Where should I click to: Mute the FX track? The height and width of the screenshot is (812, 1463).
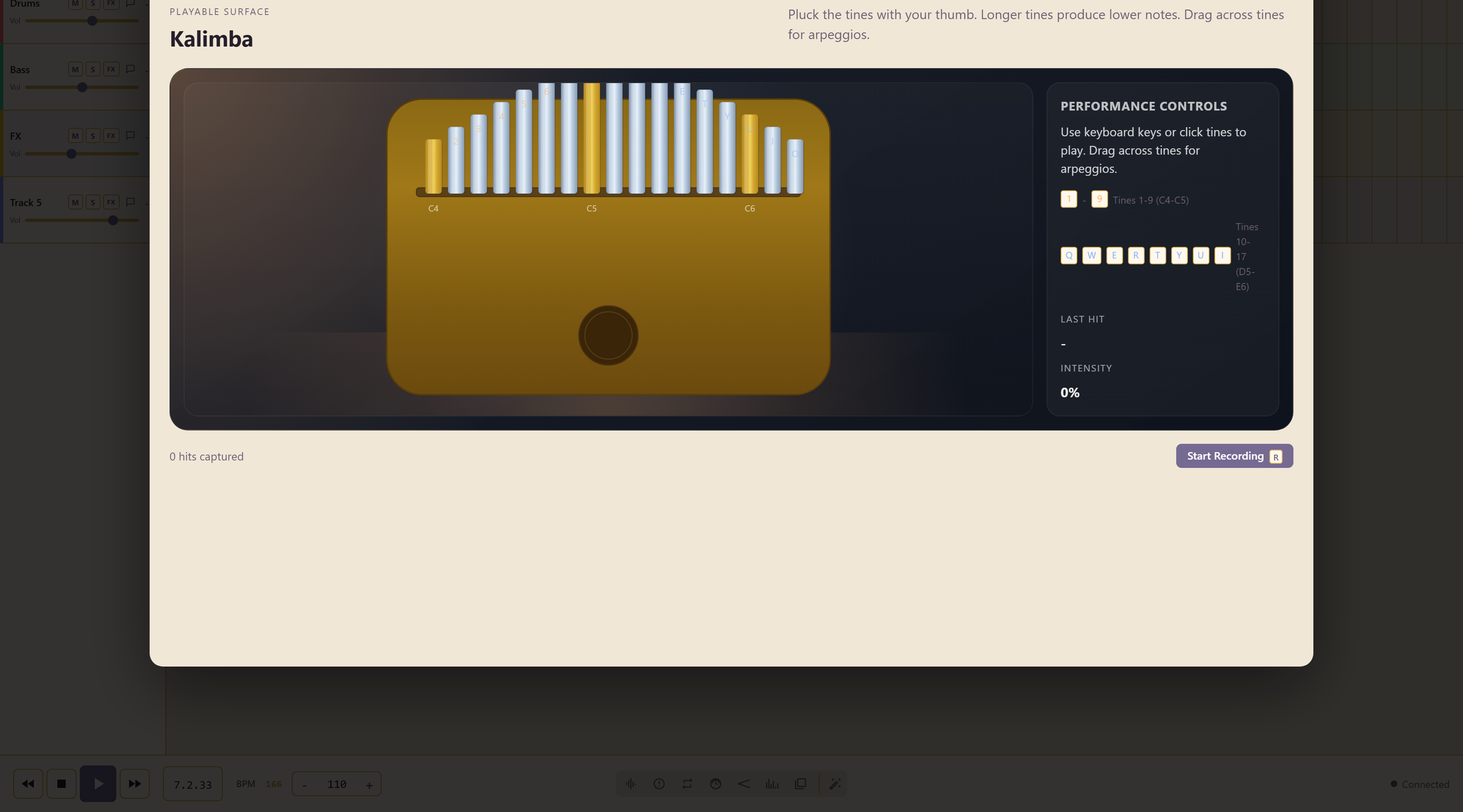point(75,136)
